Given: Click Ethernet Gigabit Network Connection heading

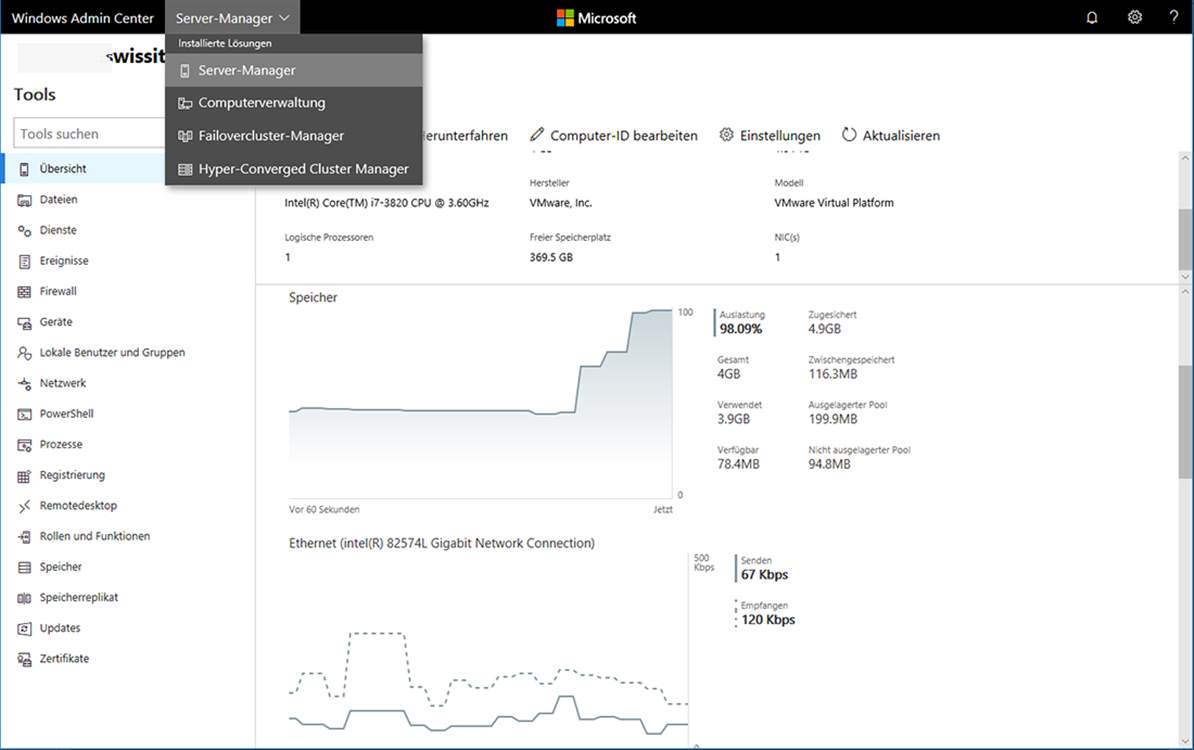Looking at the screenshot, I should 442,543.
